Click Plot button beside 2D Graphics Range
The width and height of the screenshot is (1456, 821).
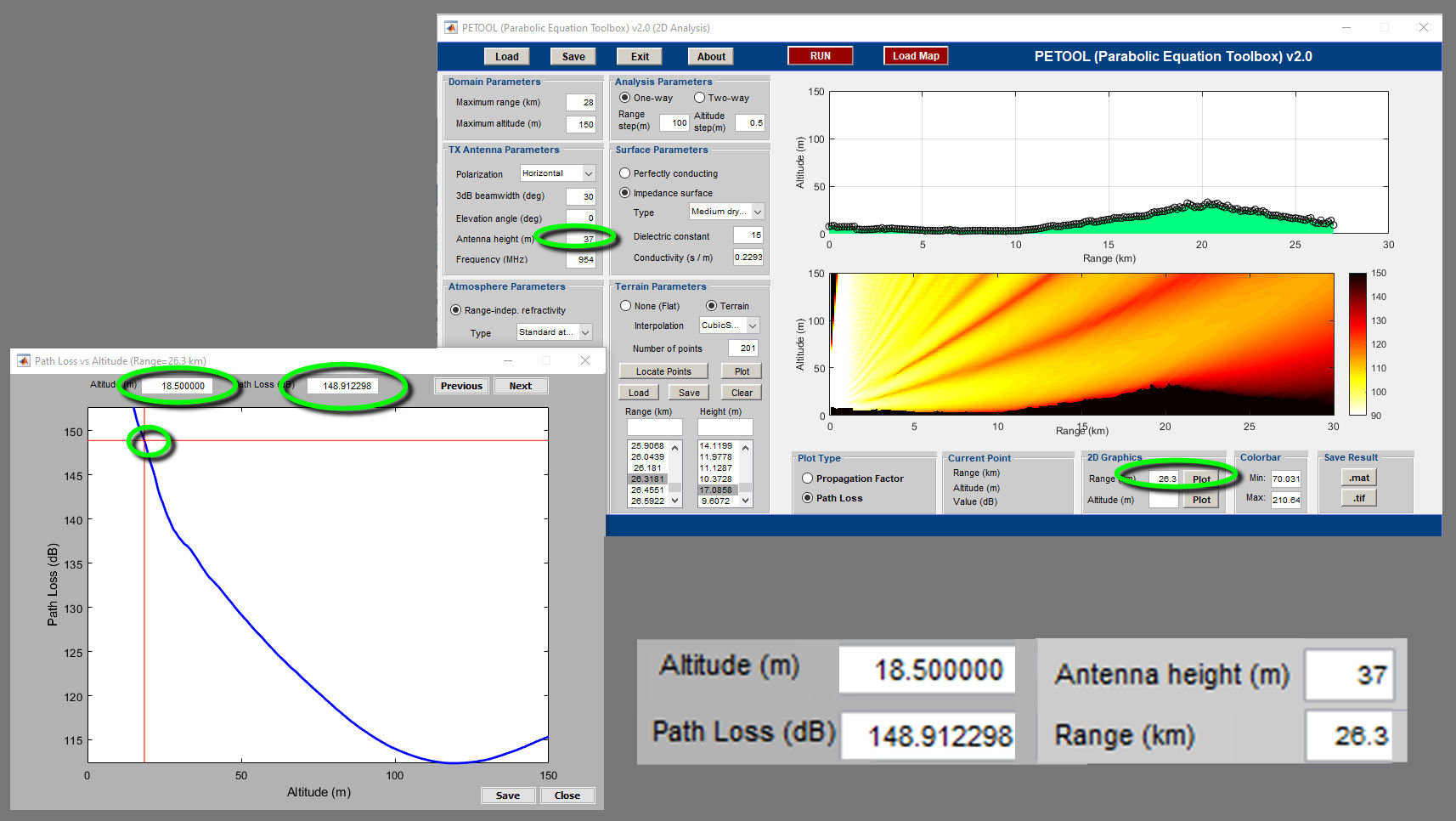click(1201, 479)
